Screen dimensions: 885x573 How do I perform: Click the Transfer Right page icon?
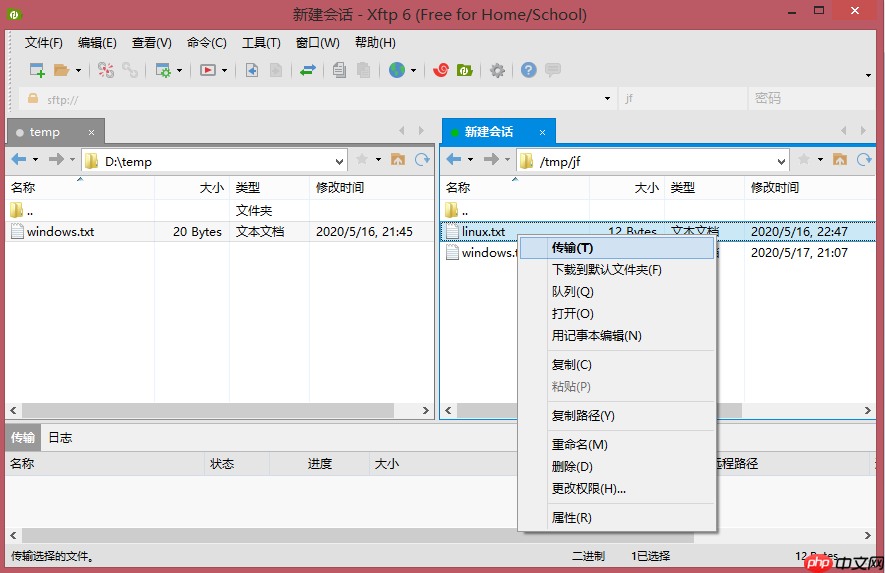coord(276,70)
